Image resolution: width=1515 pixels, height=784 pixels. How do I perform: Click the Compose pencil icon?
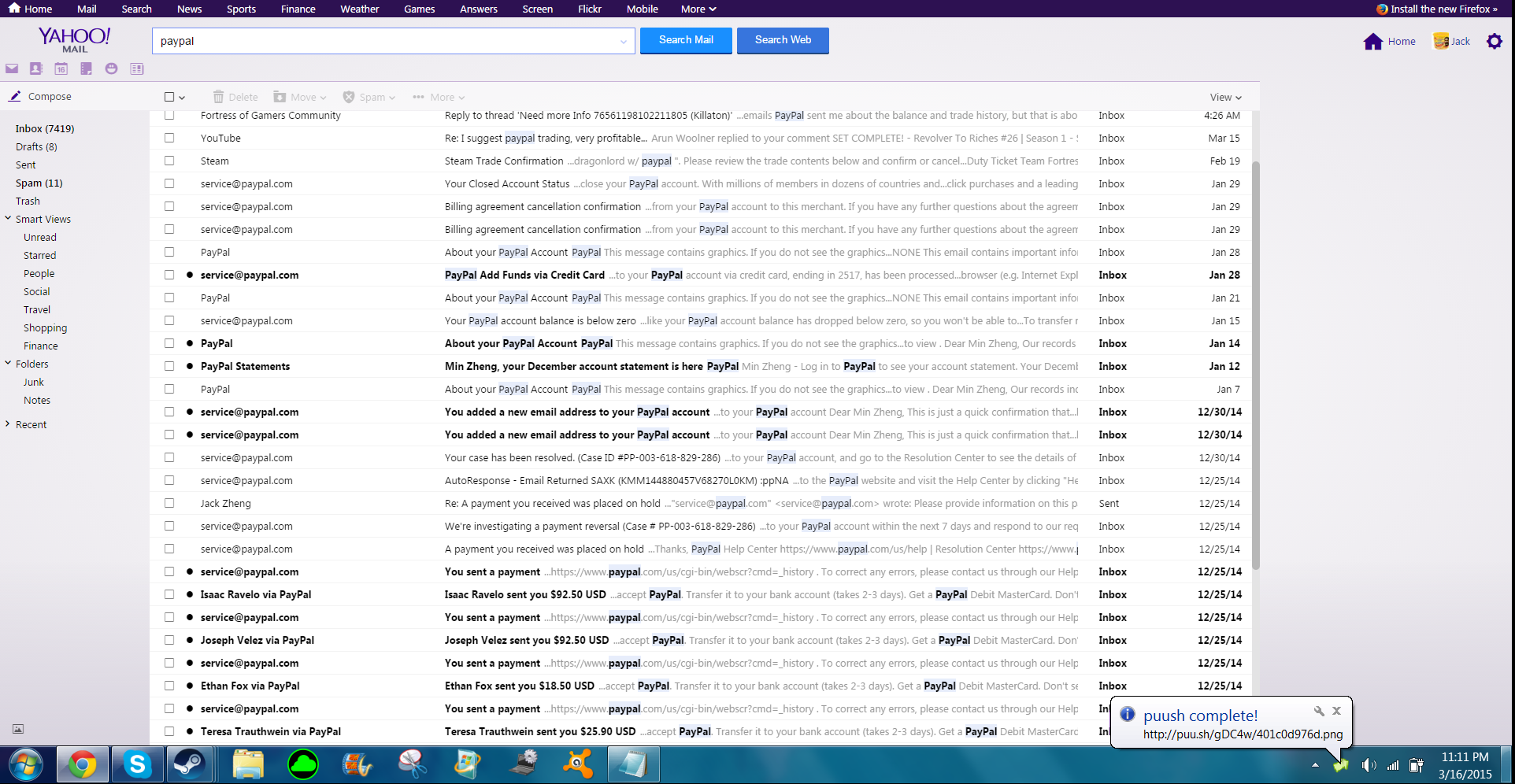[15, 96]
